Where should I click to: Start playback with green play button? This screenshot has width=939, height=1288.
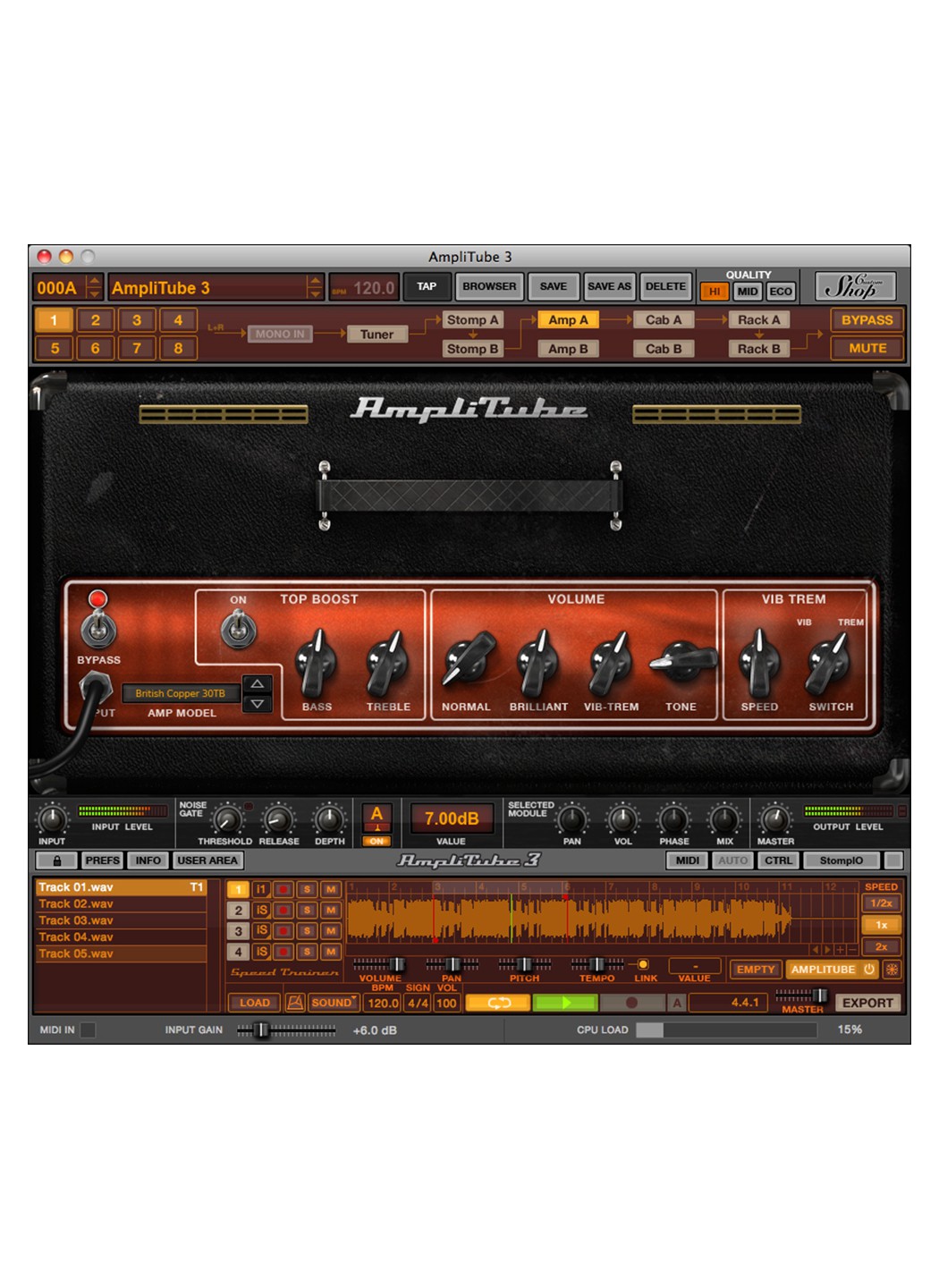click(x=565, y=1003)
